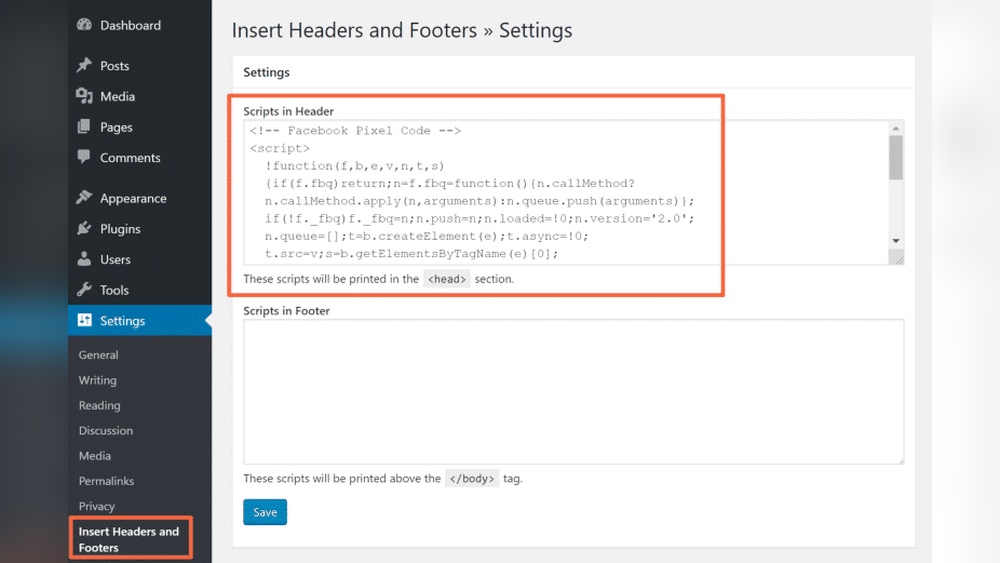Click the Settings panel heading
The height and width of the screenshot is (563, 1000).
pyautogui.click(x=267, y=72)
